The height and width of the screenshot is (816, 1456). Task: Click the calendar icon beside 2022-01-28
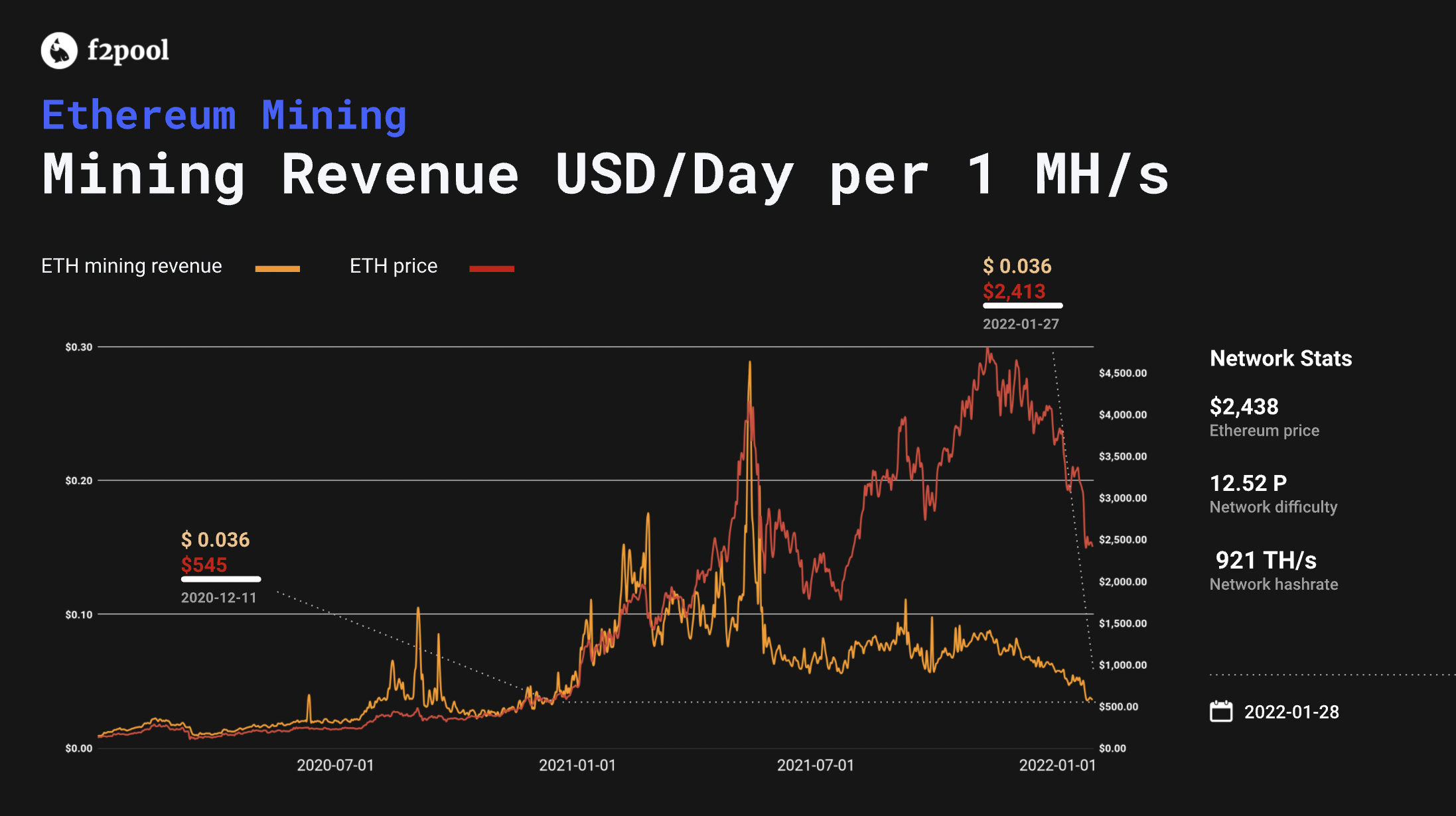pyautogui.click(x=1221, y=711)
